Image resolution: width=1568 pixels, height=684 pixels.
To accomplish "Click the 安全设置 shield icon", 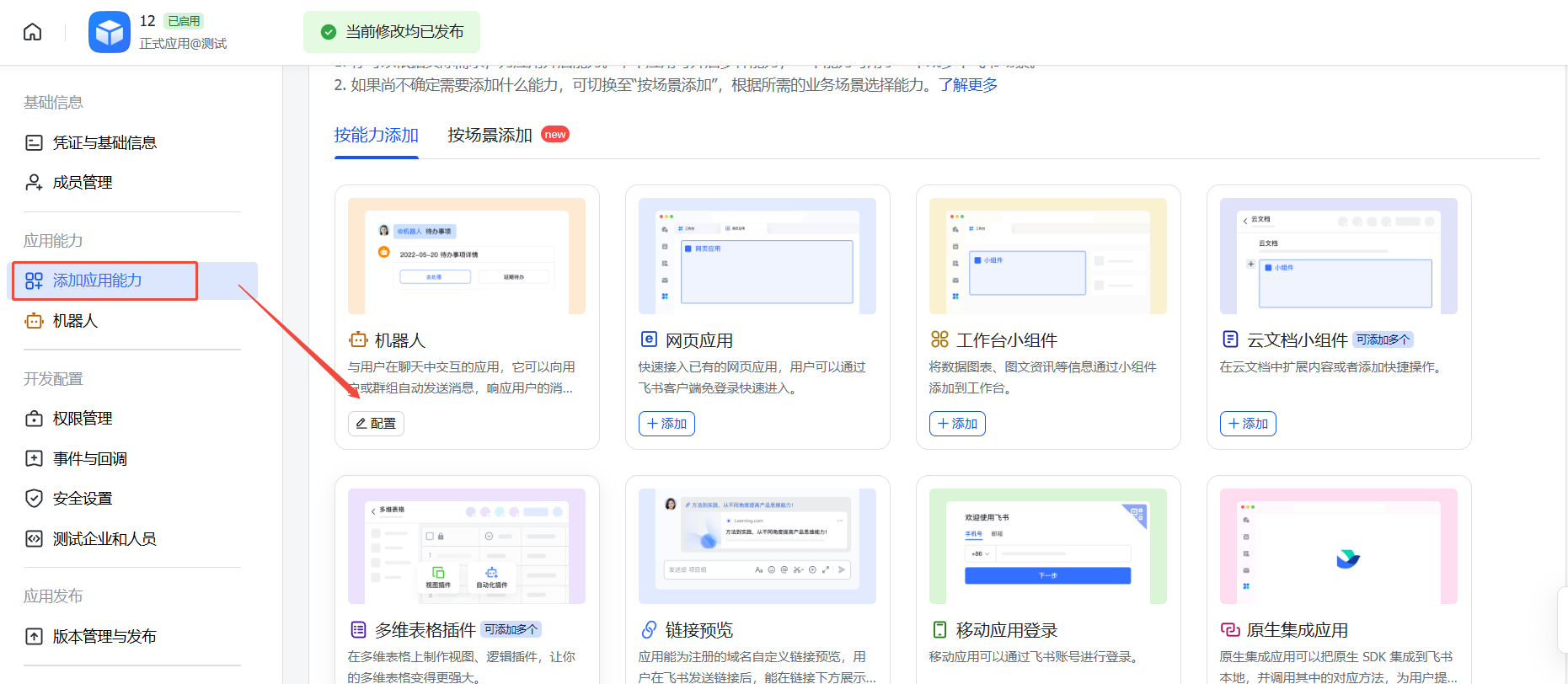I will click(x=34, y=499).
